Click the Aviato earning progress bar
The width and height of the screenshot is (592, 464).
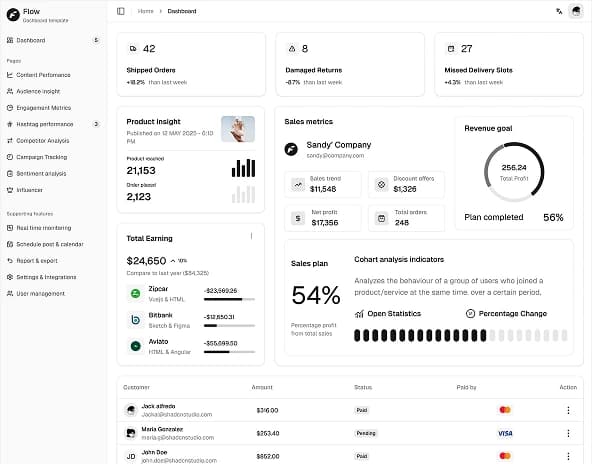click(x=229, y=352)
